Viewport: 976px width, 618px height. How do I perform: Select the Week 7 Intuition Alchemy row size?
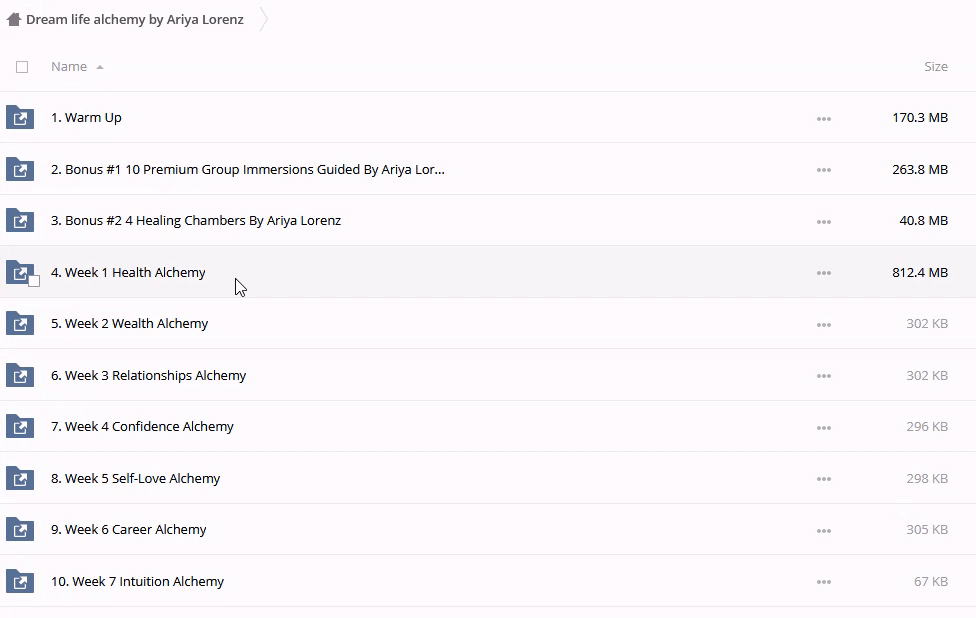click(x=930, y=582)
